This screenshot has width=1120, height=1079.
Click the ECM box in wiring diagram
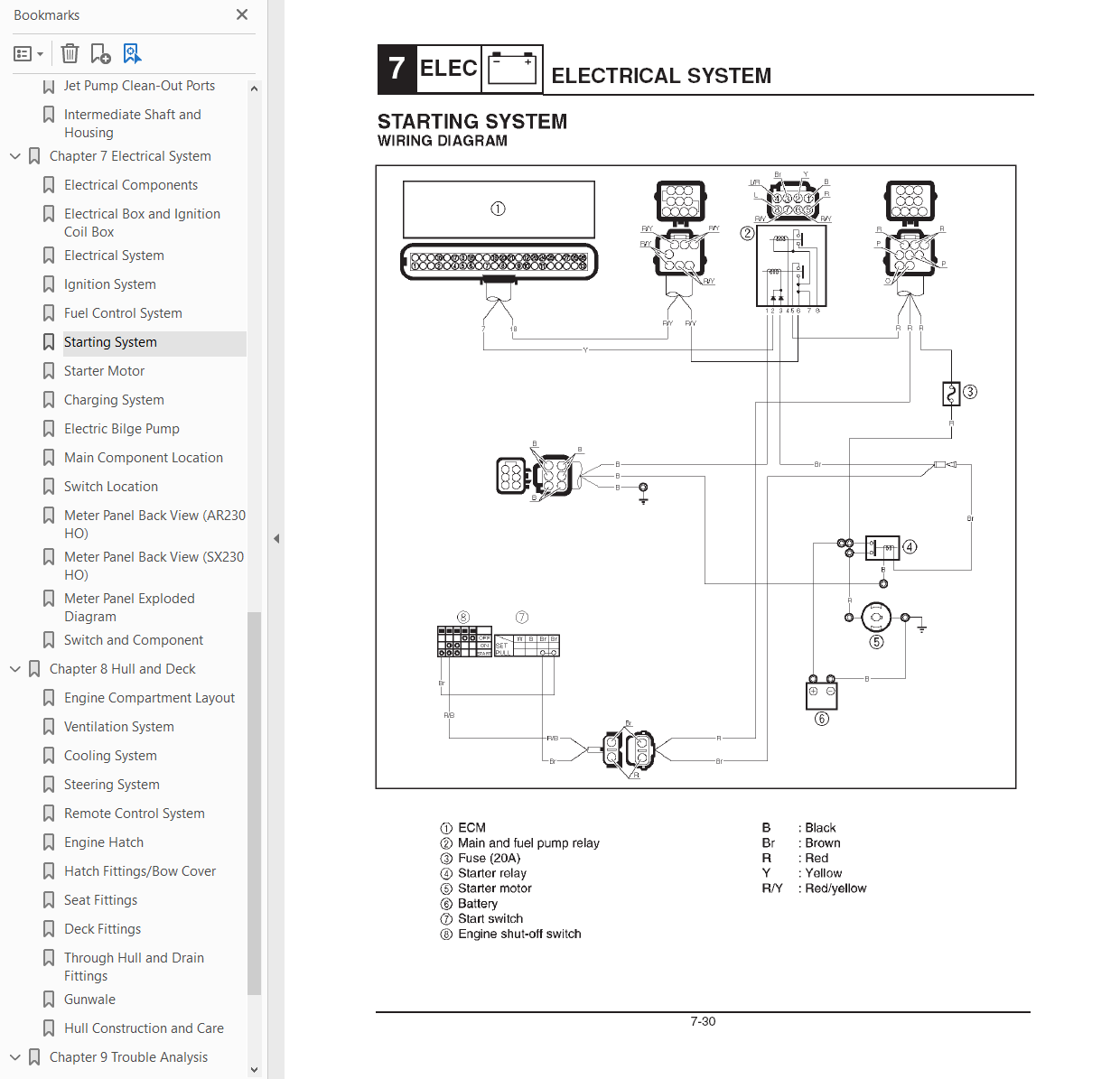point(499,209)
